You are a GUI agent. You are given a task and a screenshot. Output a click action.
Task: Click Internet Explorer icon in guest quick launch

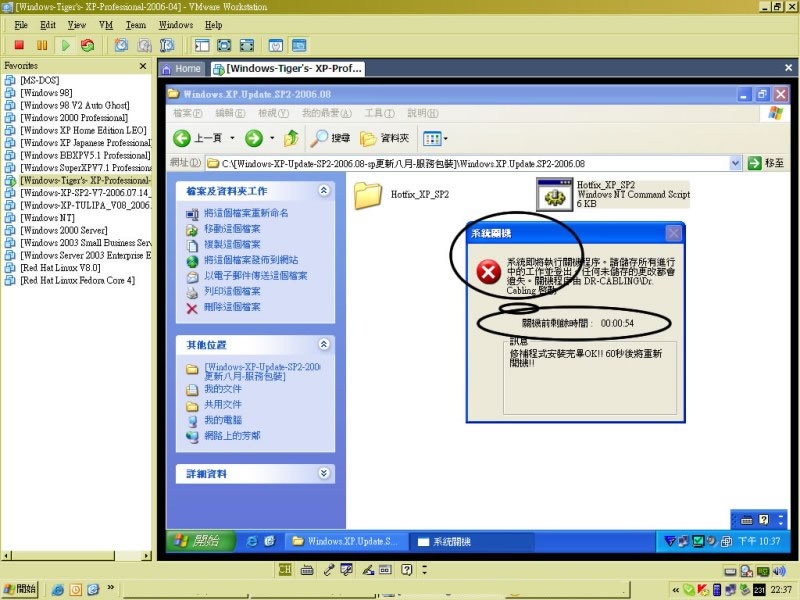[x=252, y=541]
